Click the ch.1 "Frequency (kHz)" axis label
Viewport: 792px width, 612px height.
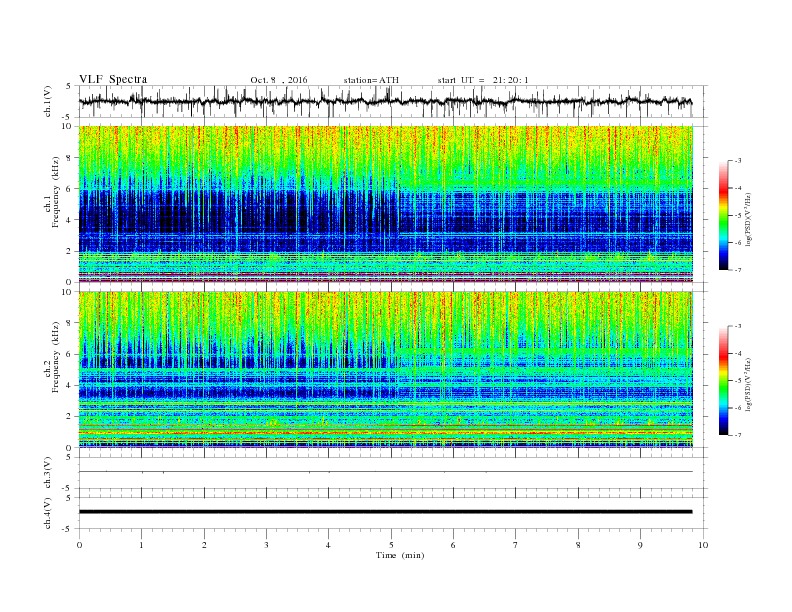click(x=56, y=192)
